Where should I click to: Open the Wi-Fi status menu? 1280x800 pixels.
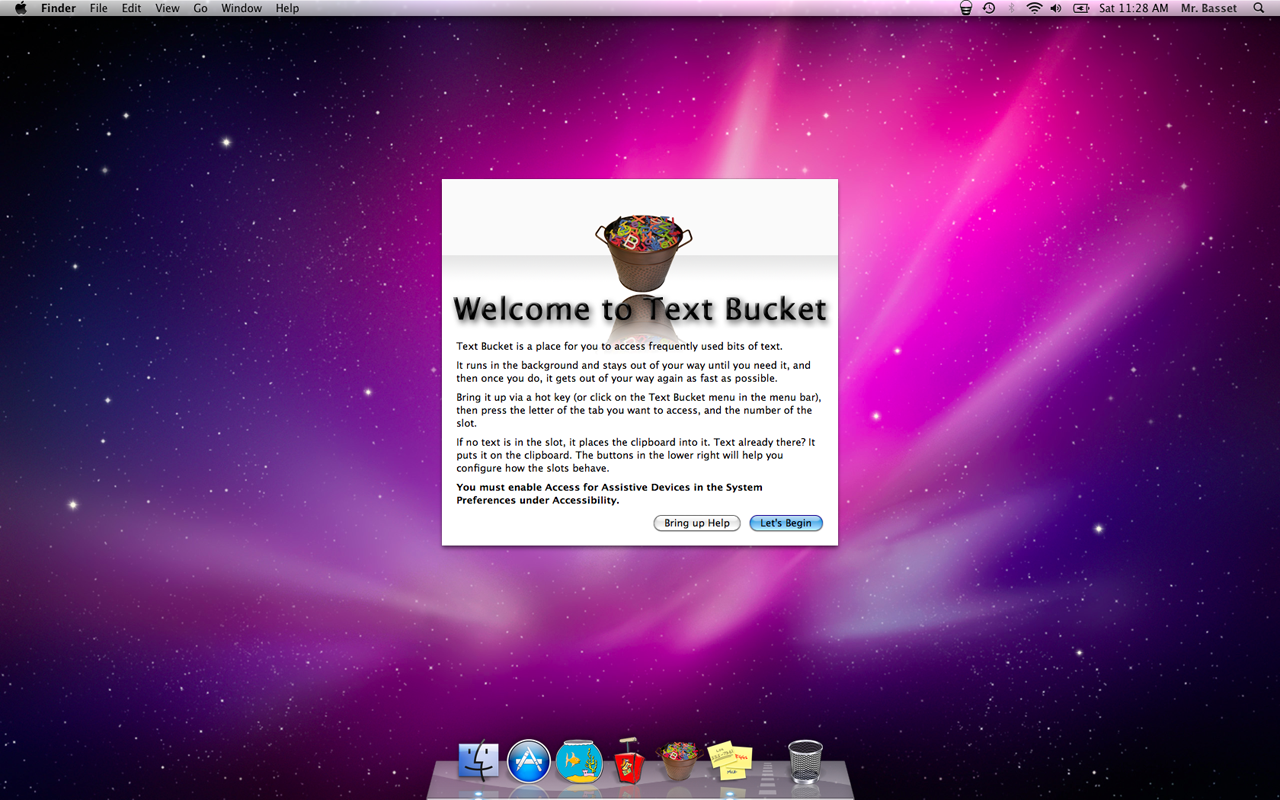click(x=1034, y=8)
